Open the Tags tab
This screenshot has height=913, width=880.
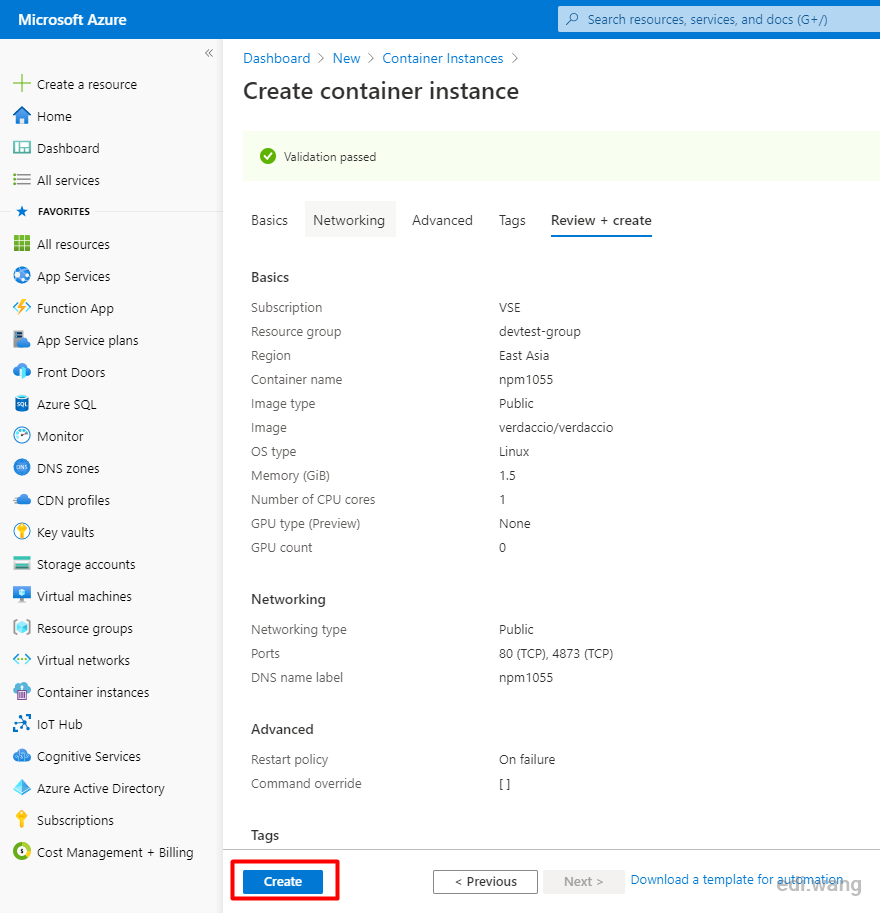tap(512, 220)
